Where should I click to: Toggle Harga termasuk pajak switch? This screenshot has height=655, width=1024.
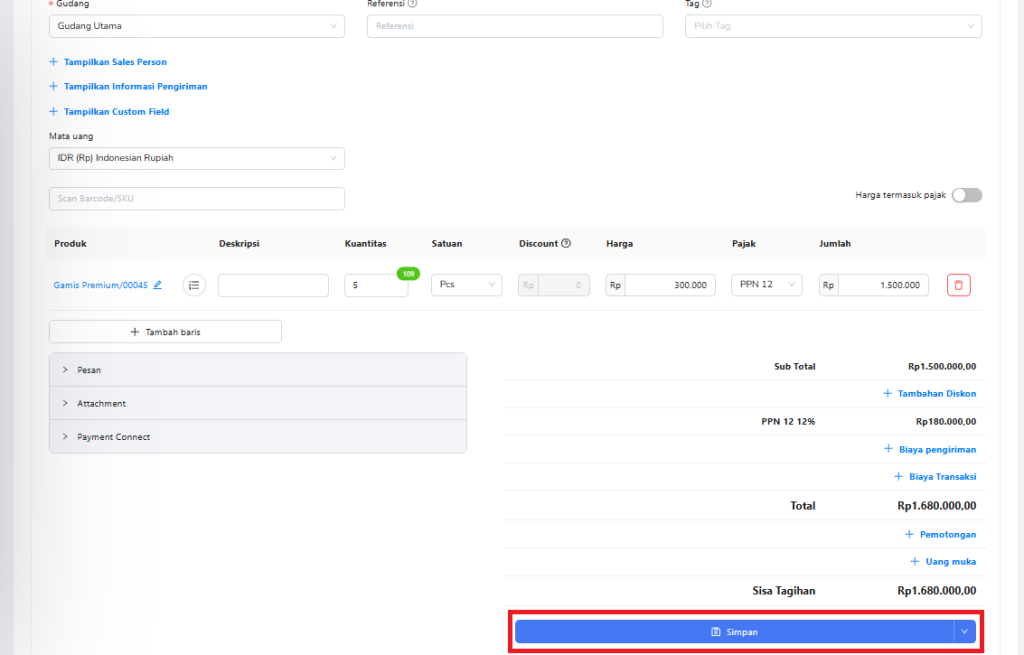(x=967, y=195)
